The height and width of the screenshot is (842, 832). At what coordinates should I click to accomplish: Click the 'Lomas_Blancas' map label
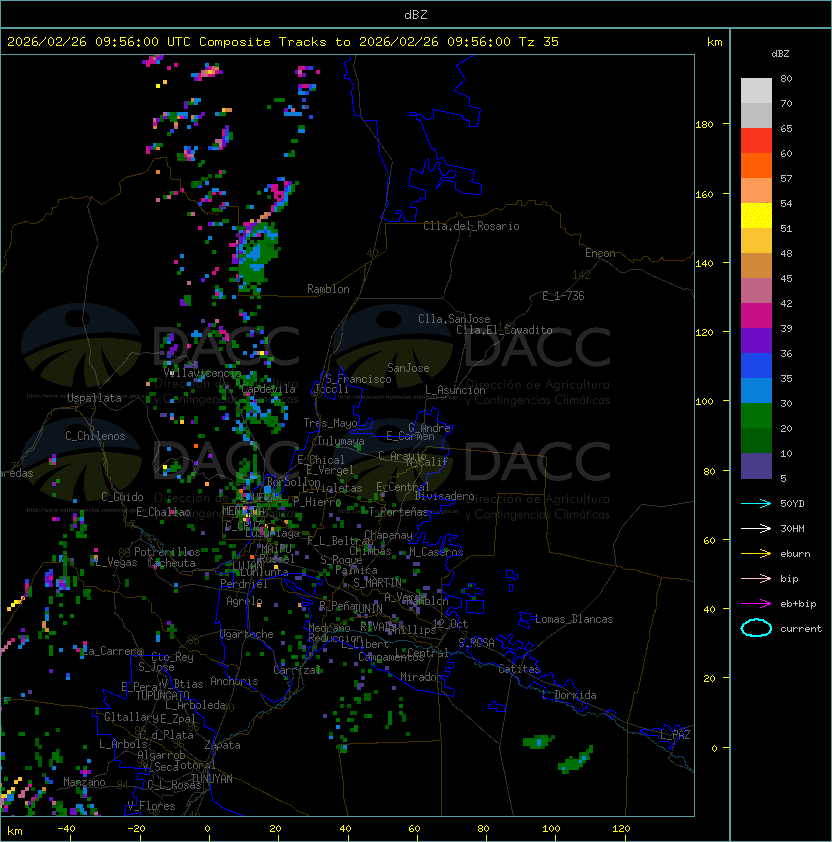pyautogui.click(x=574, y=619)
